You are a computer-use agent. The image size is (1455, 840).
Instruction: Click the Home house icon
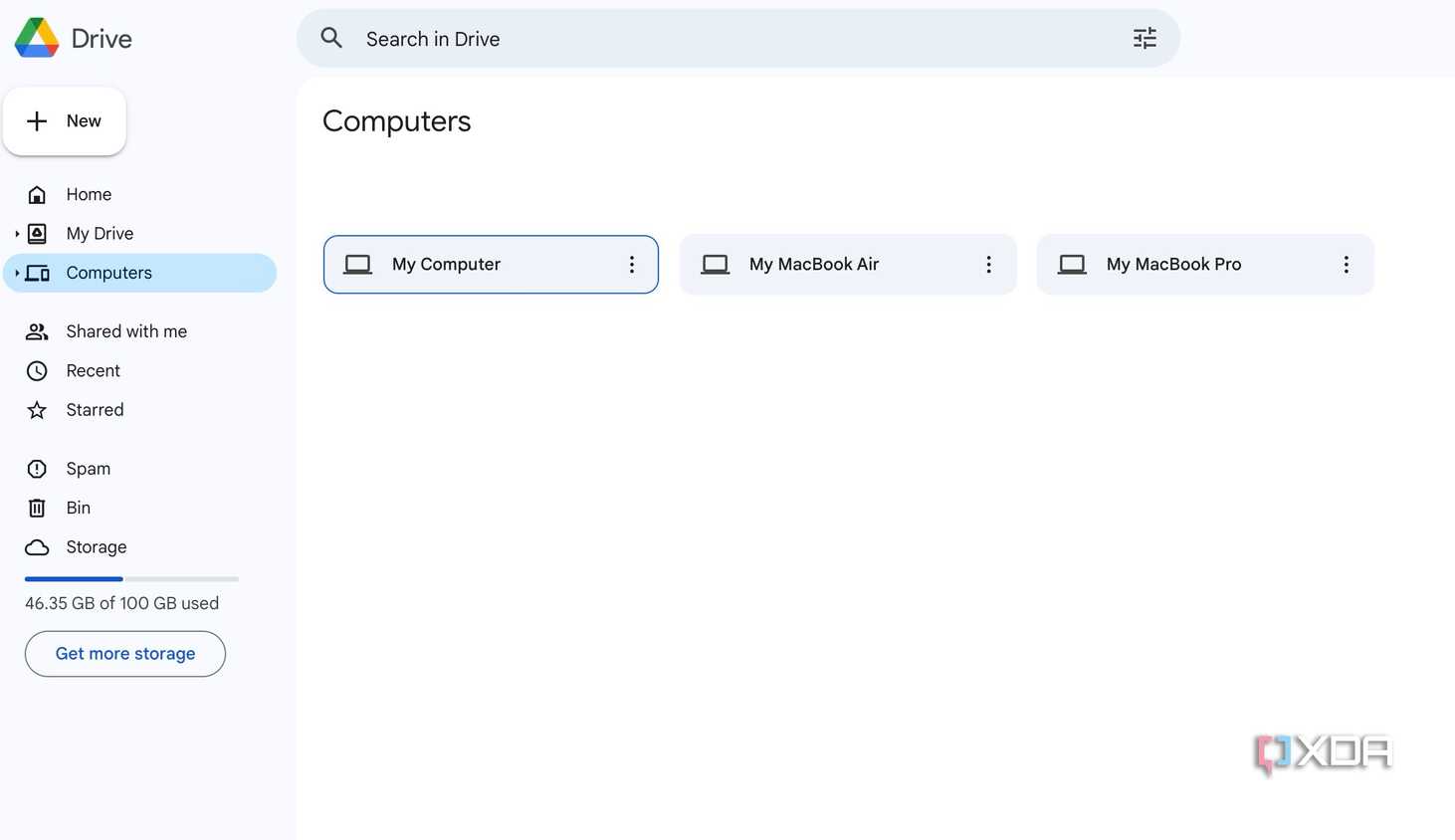pyautogui.click(x=37, y=194)
